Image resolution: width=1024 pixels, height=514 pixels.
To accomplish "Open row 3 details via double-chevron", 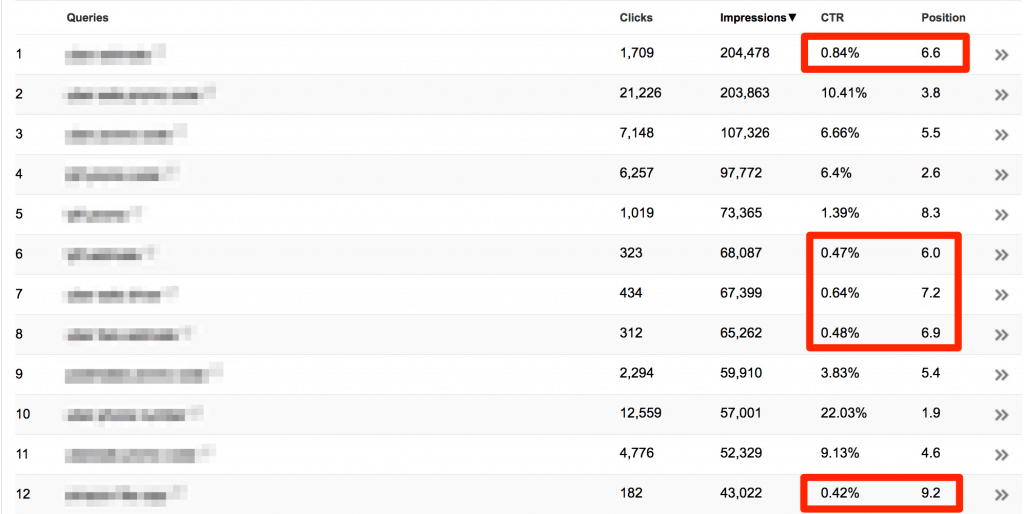I will pos(1001,135).
